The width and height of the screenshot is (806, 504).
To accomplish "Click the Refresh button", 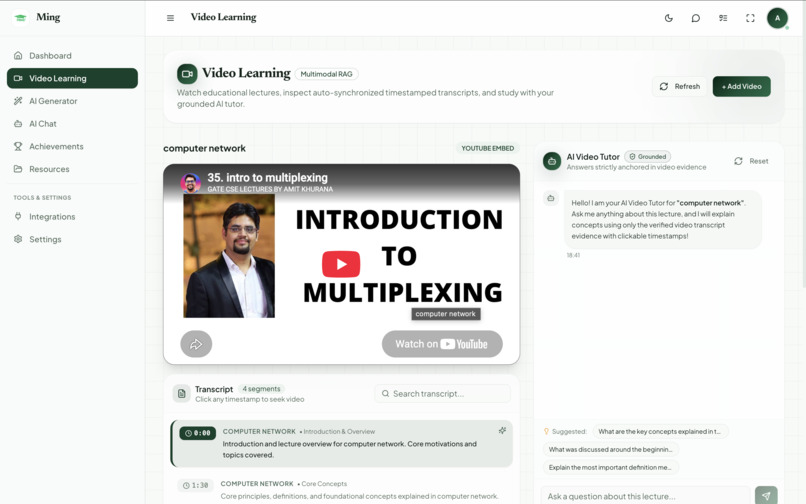I will tap(680, 86).
